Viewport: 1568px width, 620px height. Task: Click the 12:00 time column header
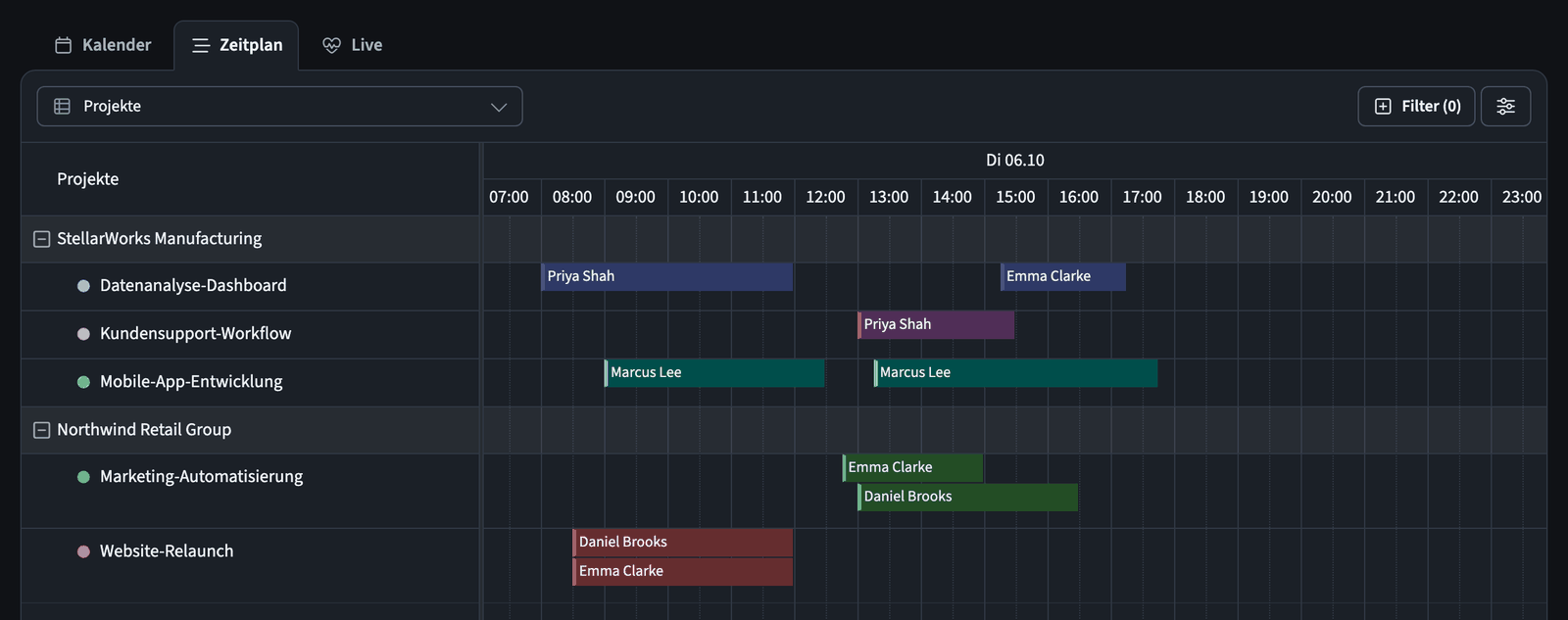pos(825,197)
